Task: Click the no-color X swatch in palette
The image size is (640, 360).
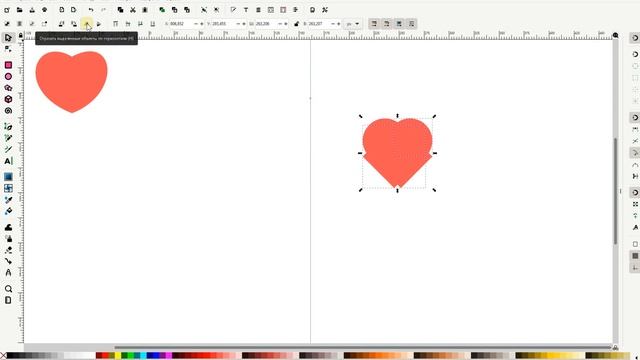Action: click(3, 356)
